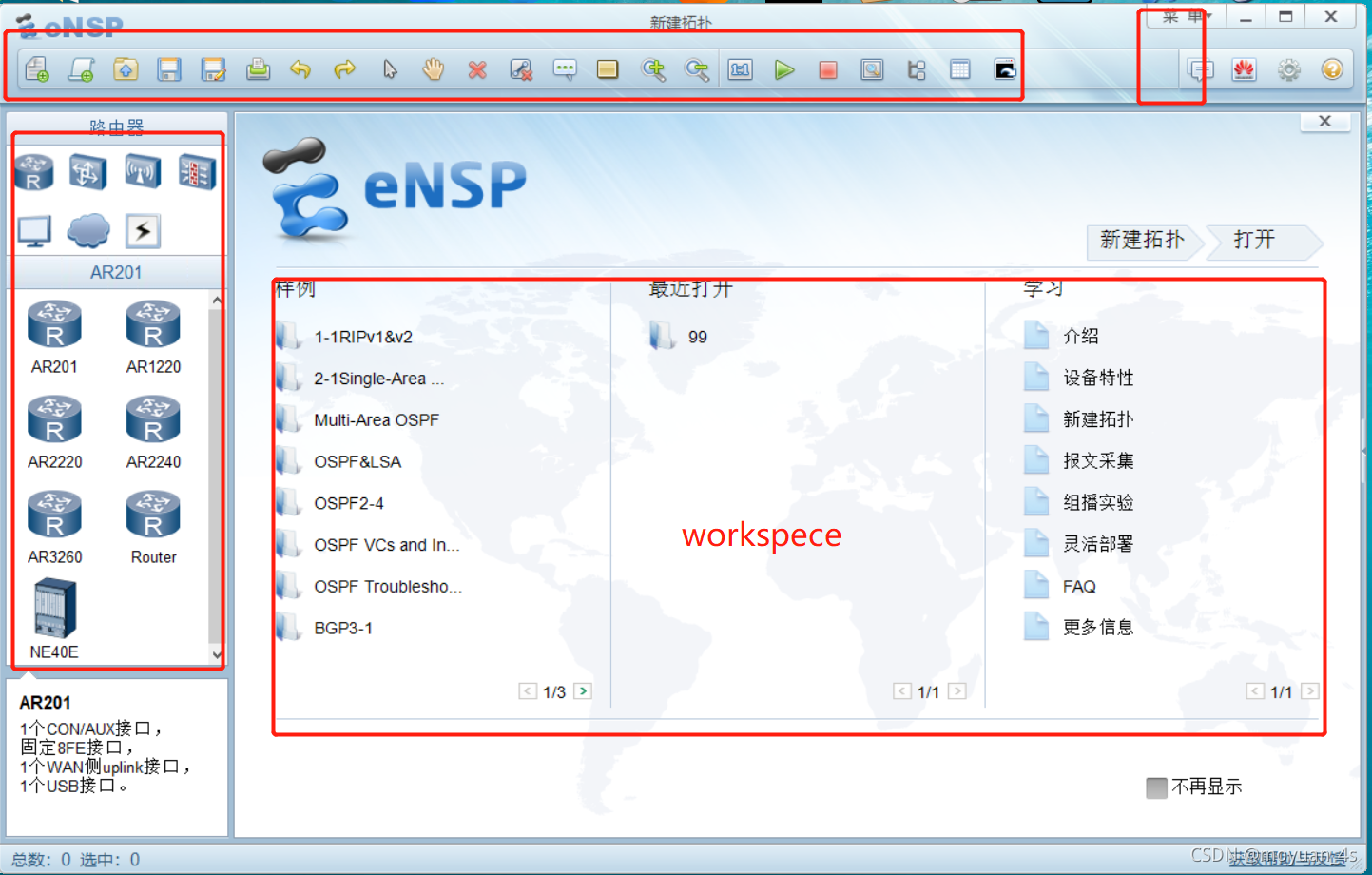This screenshot has height=875, width=1372.
Task: Tick the 不再显示 checkbox
Action: (x=1156, y=787)
